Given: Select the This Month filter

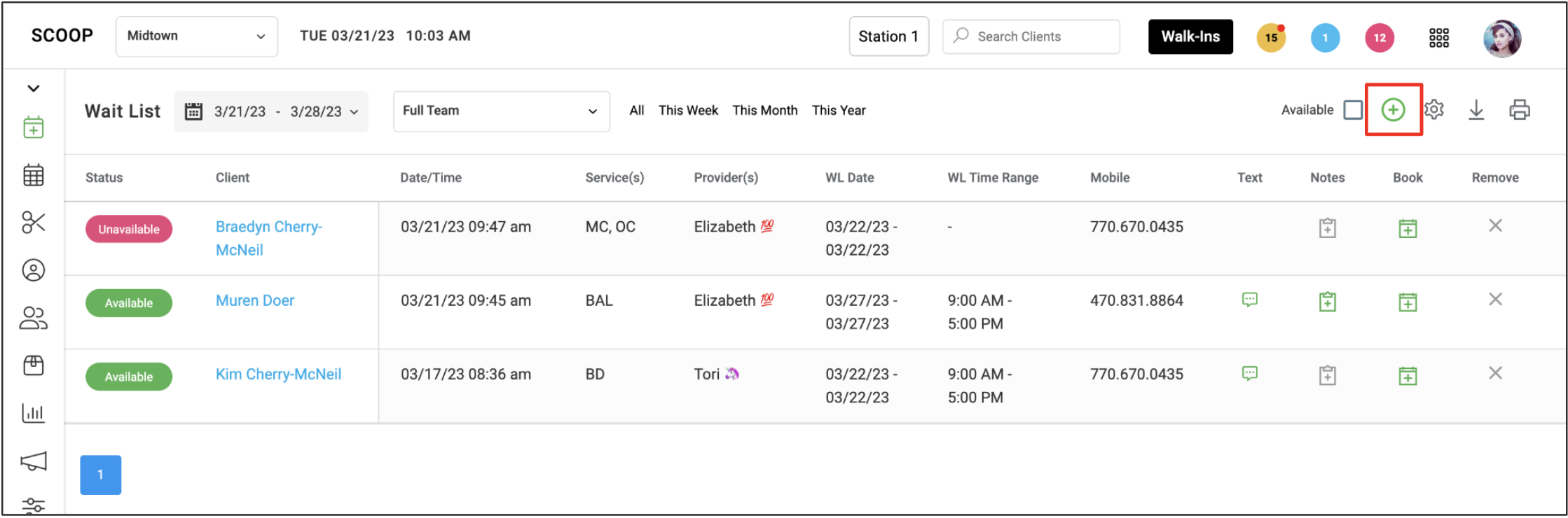Looking at the screenshot, I should click(x=764, y=110).
